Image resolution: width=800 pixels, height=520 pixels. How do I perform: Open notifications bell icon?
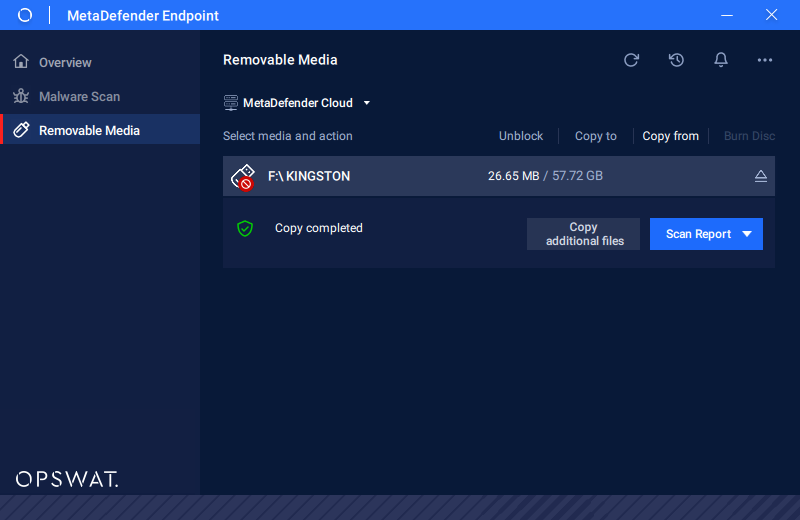720,60
